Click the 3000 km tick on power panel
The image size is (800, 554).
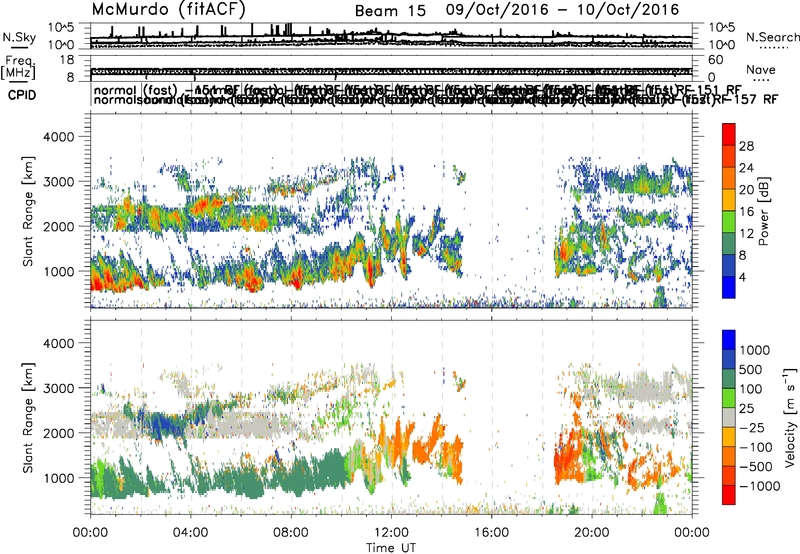61,182
